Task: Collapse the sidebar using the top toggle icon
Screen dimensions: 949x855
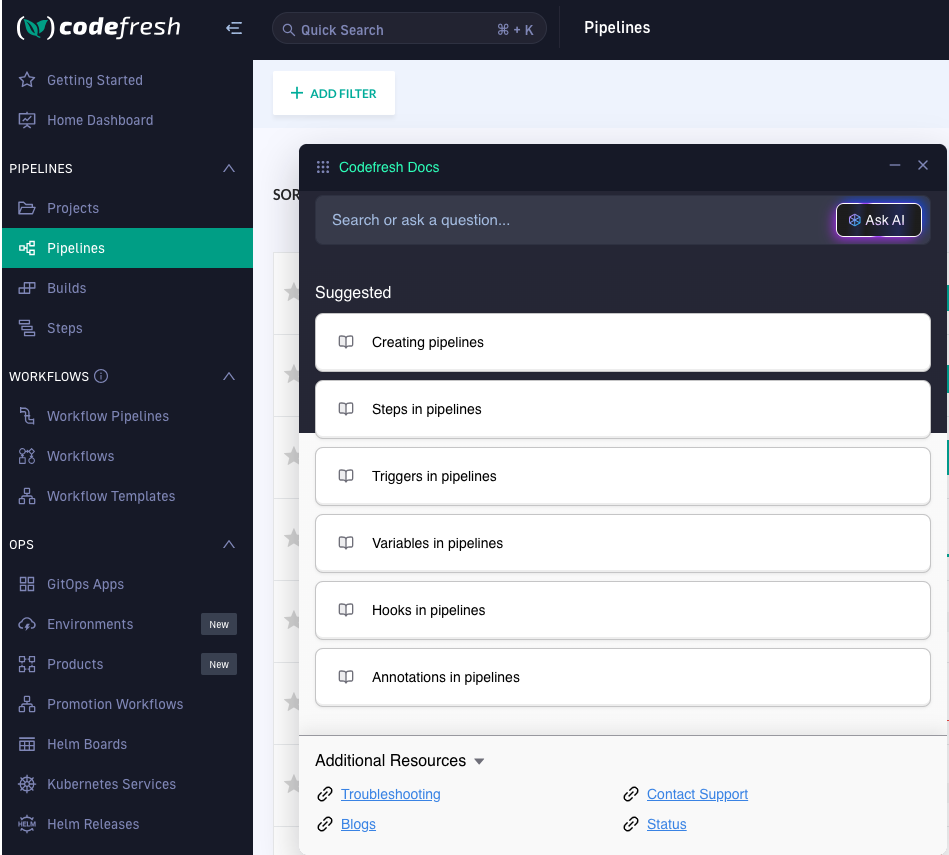Action: pyautogui.click(x=234, y=28)
